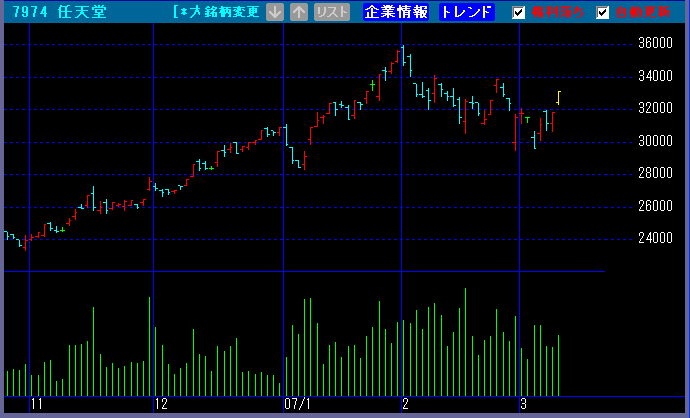Open 企業情報 company information
This screenshot has width=690, height=418.
396,12
